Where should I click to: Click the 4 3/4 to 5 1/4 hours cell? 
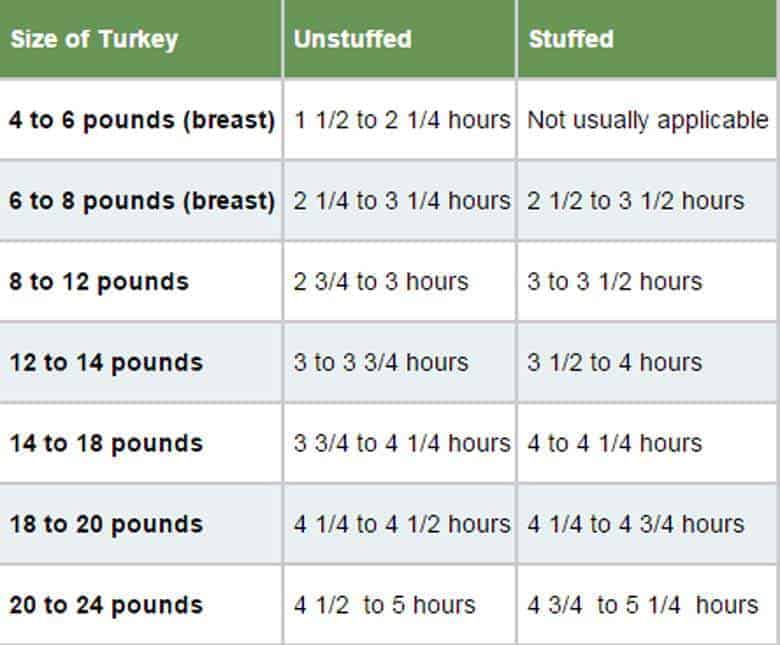tap(647, 605)
